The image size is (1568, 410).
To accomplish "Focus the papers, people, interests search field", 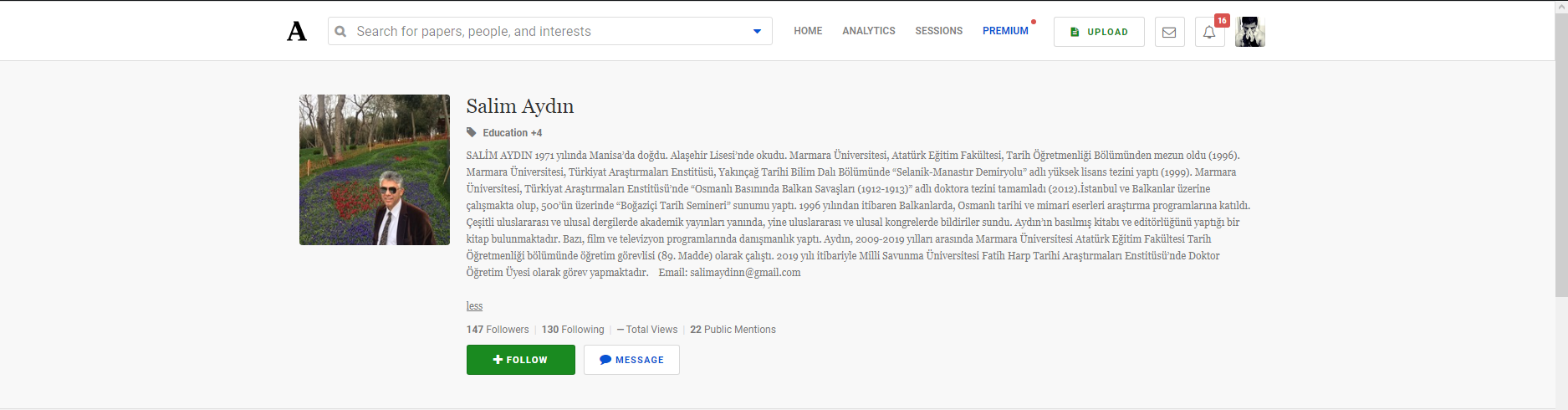I will (x=549, y=31).
